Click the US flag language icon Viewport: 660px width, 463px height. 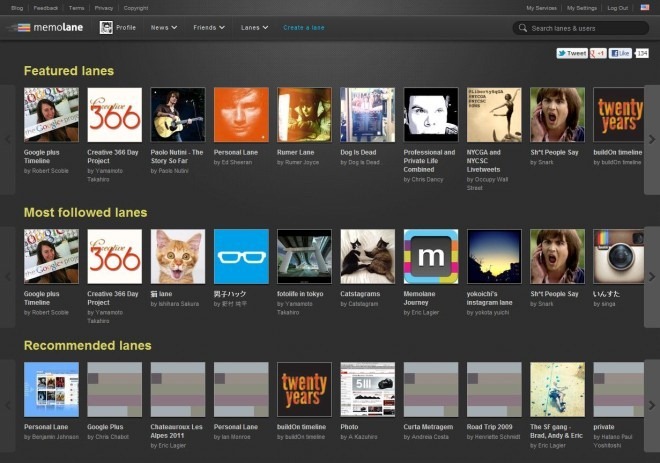645,8
